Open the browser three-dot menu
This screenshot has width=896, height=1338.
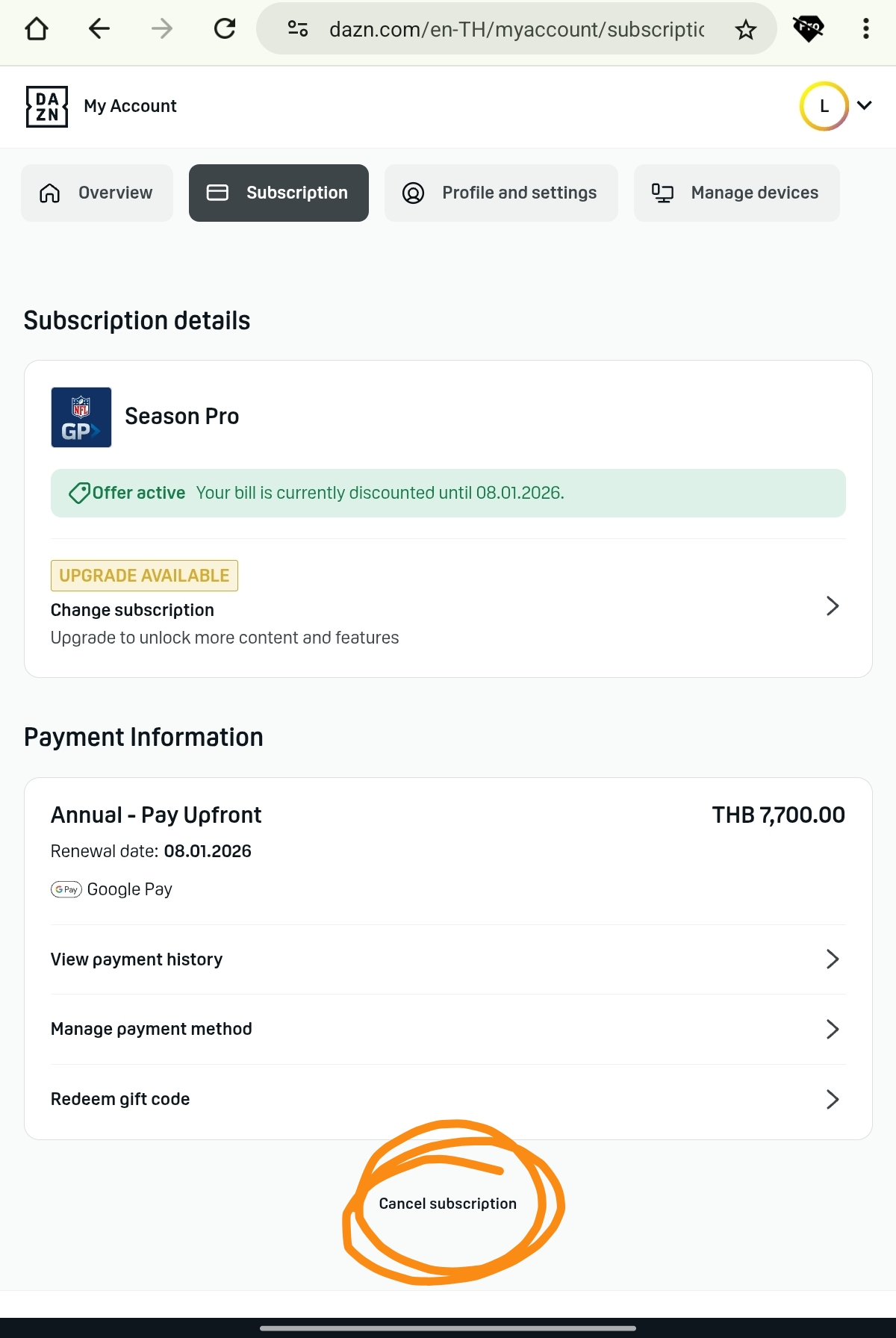866,29
